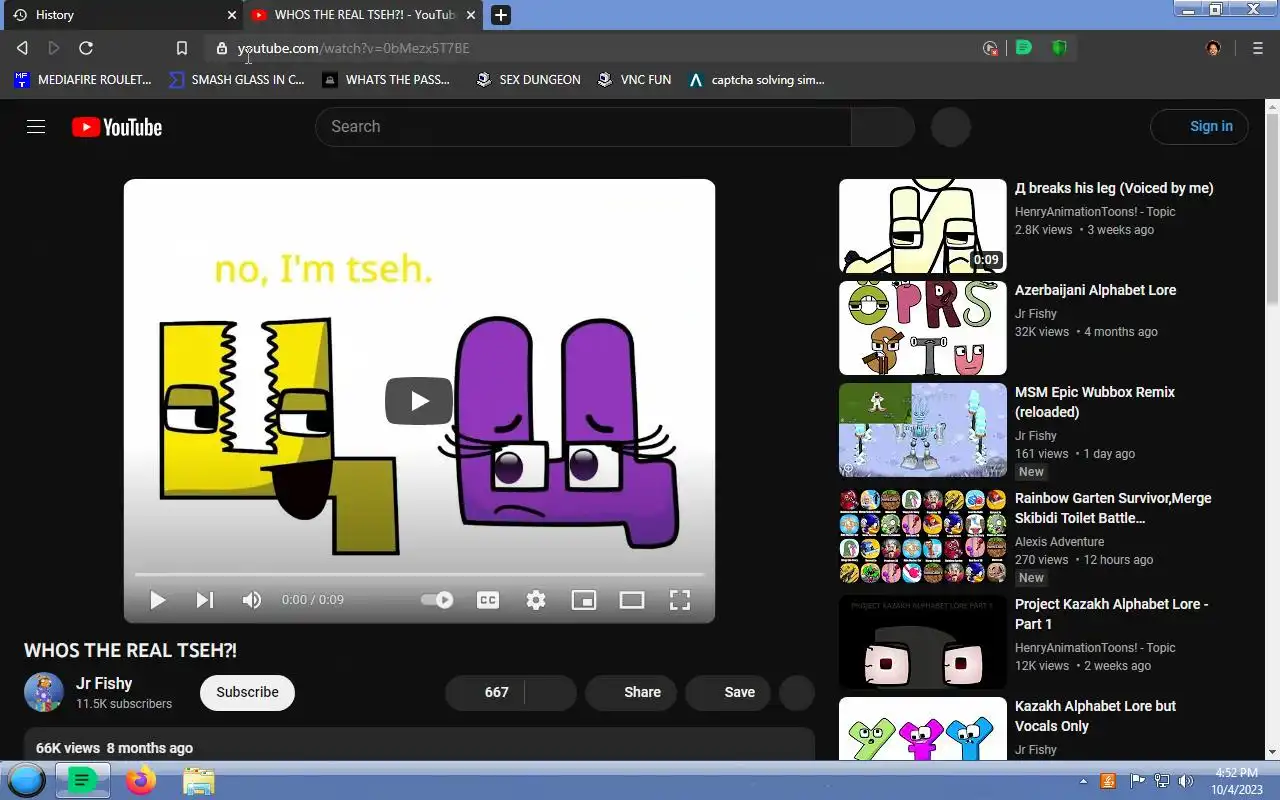
Task: Open captcha solving sim... bookmark
Action: tap(757, 79)
